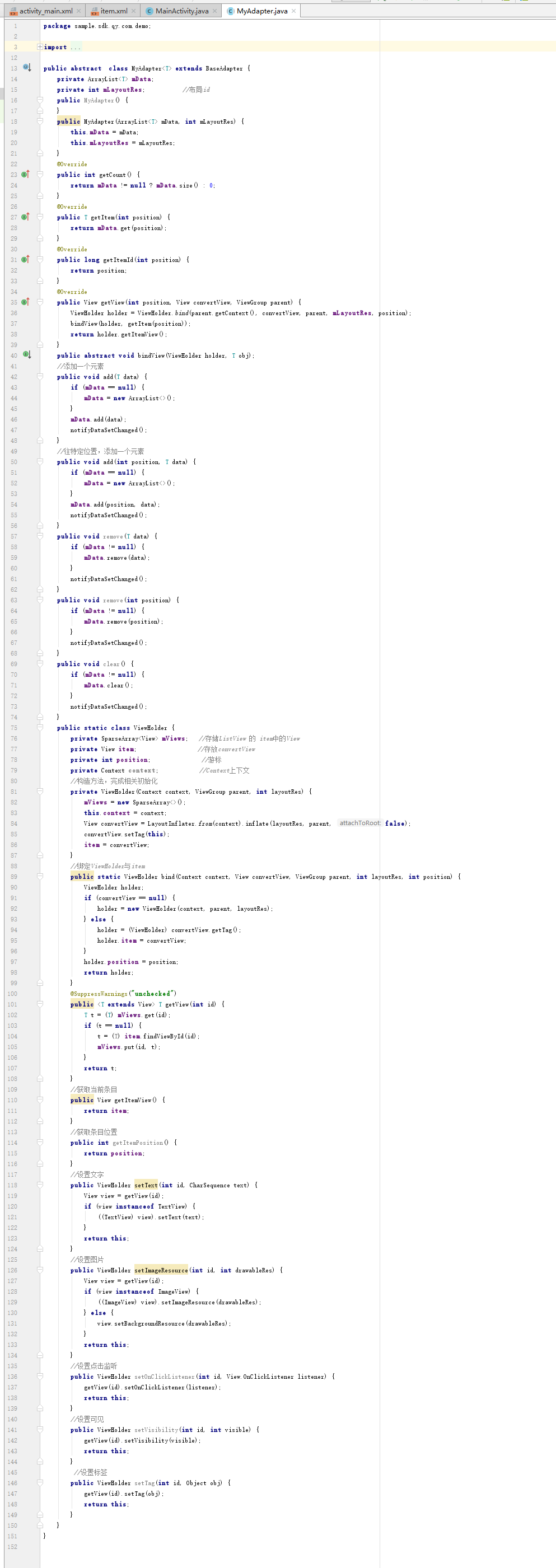Collapse the setVisibility method
This screenshot has width=556, height=1568.
coord(40,1429)
